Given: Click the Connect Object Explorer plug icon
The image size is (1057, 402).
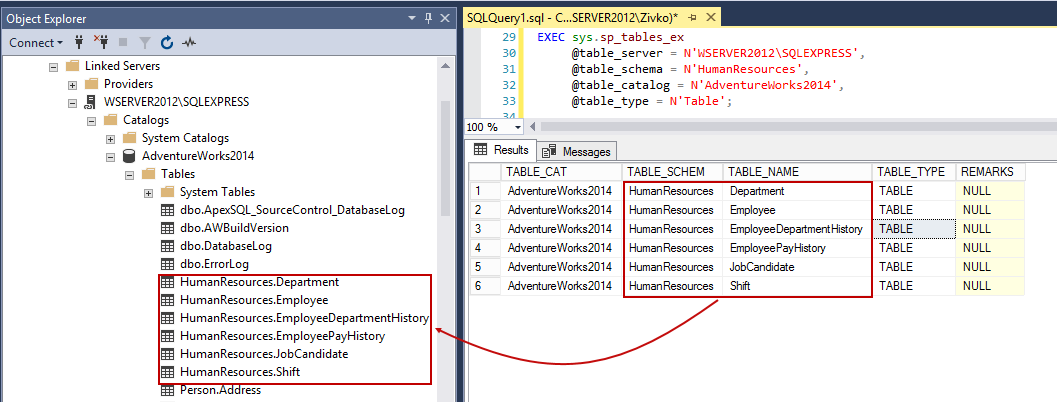Looking at the screenshot, I should coord(78,43).
